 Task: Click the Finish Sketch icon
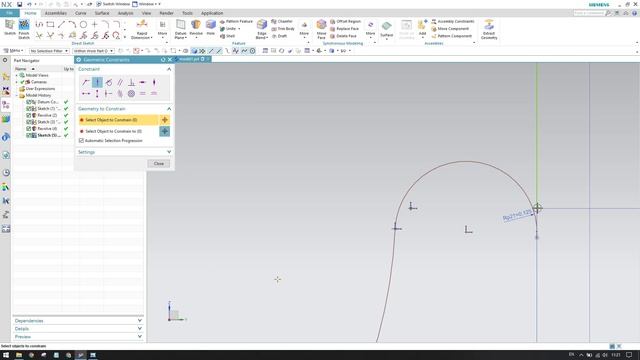[x=24, y=25]
